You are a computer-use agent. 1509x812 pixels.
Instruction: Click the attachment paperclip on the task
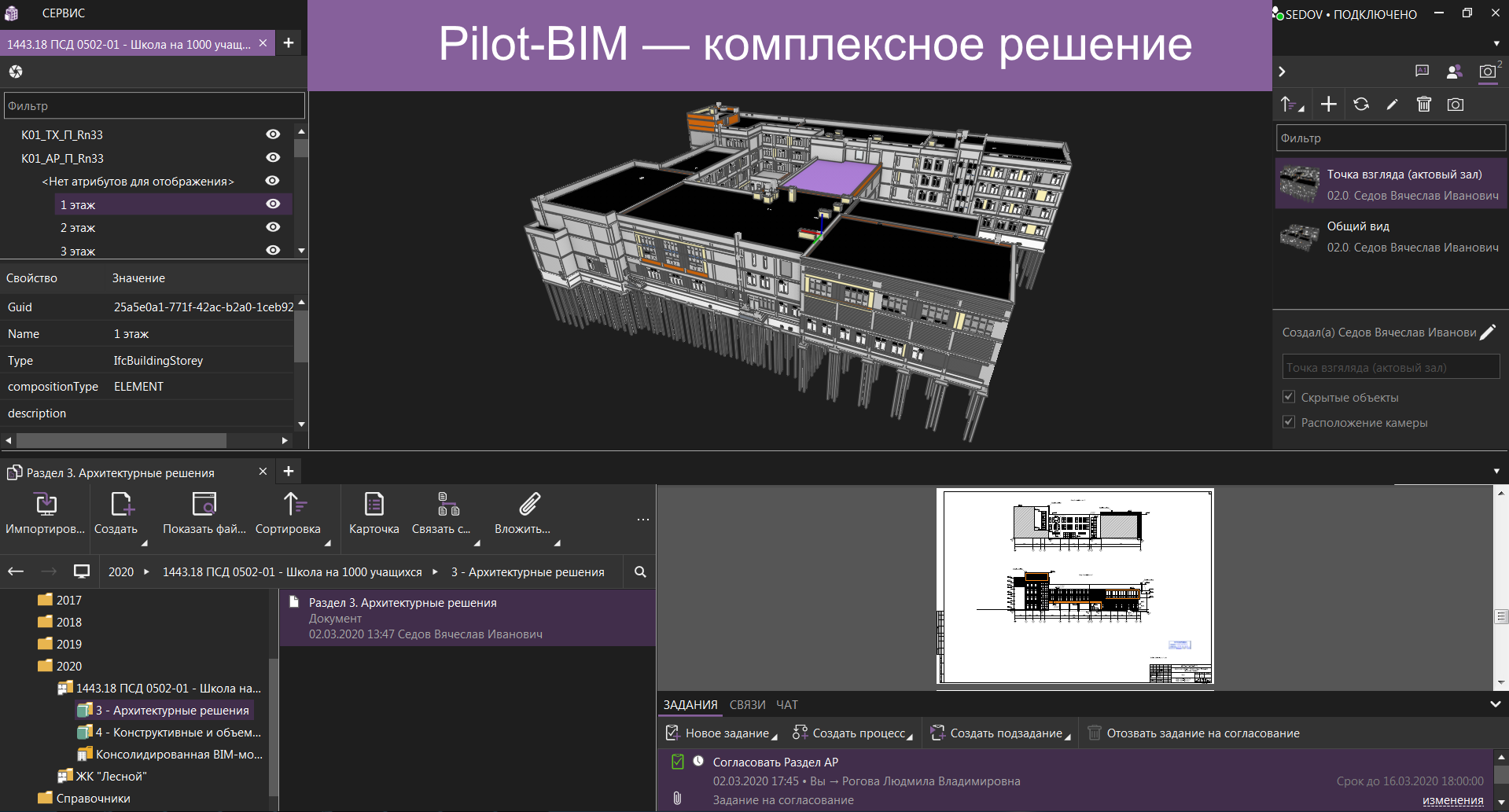pos(677,799)
